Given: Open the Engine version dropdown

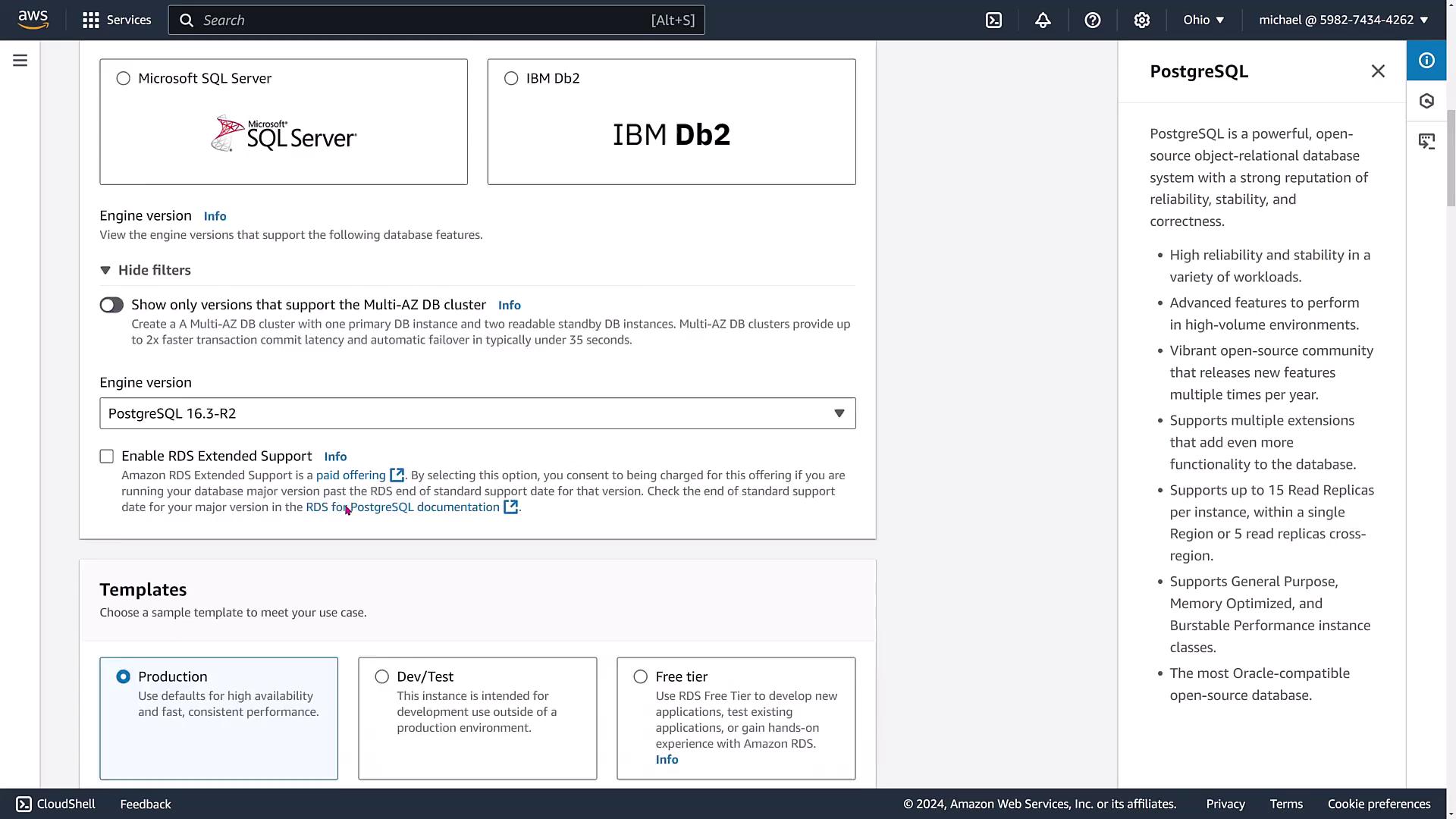Looking at the screenshot, I should tap(477, 413).
